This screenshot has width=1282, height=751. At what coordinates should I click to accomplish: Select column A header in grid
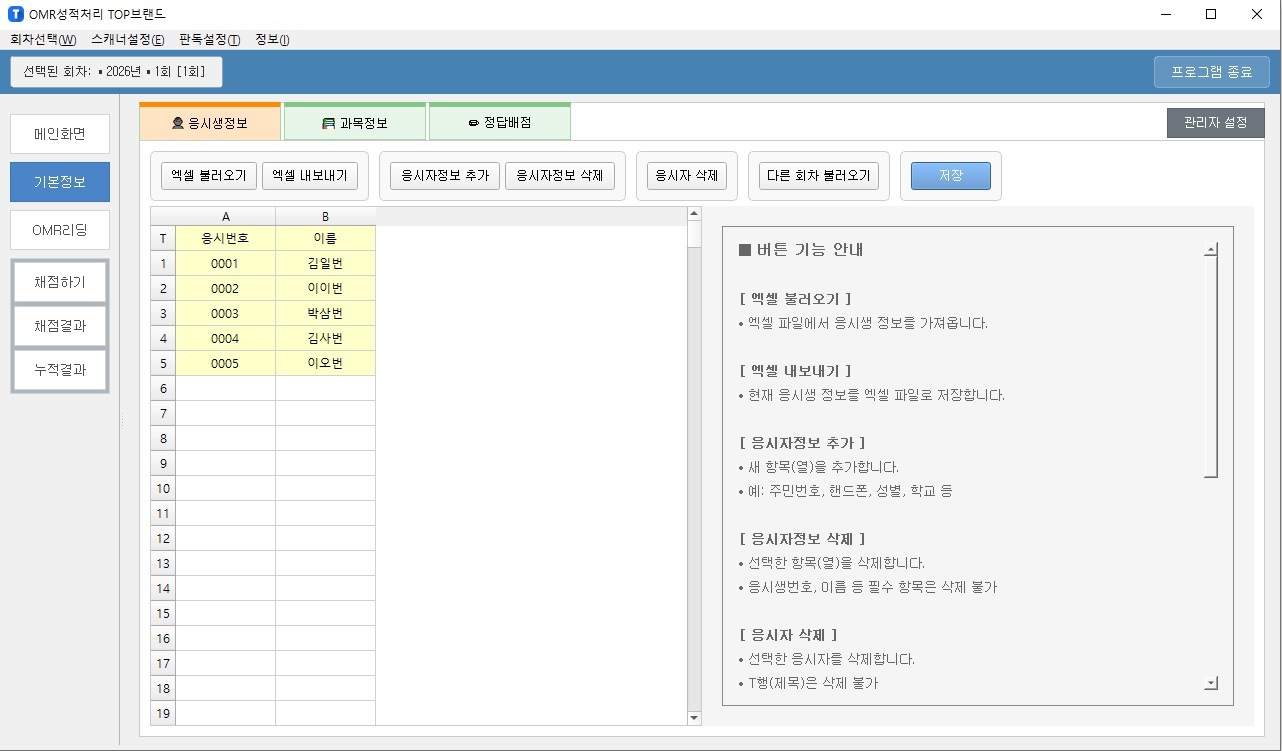(x=225, y=216)
